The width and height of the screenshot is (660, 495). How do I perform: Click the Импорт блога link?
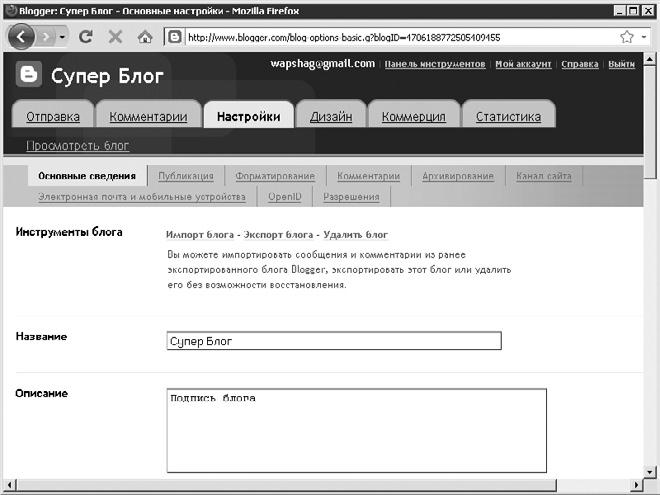point(200,234)
